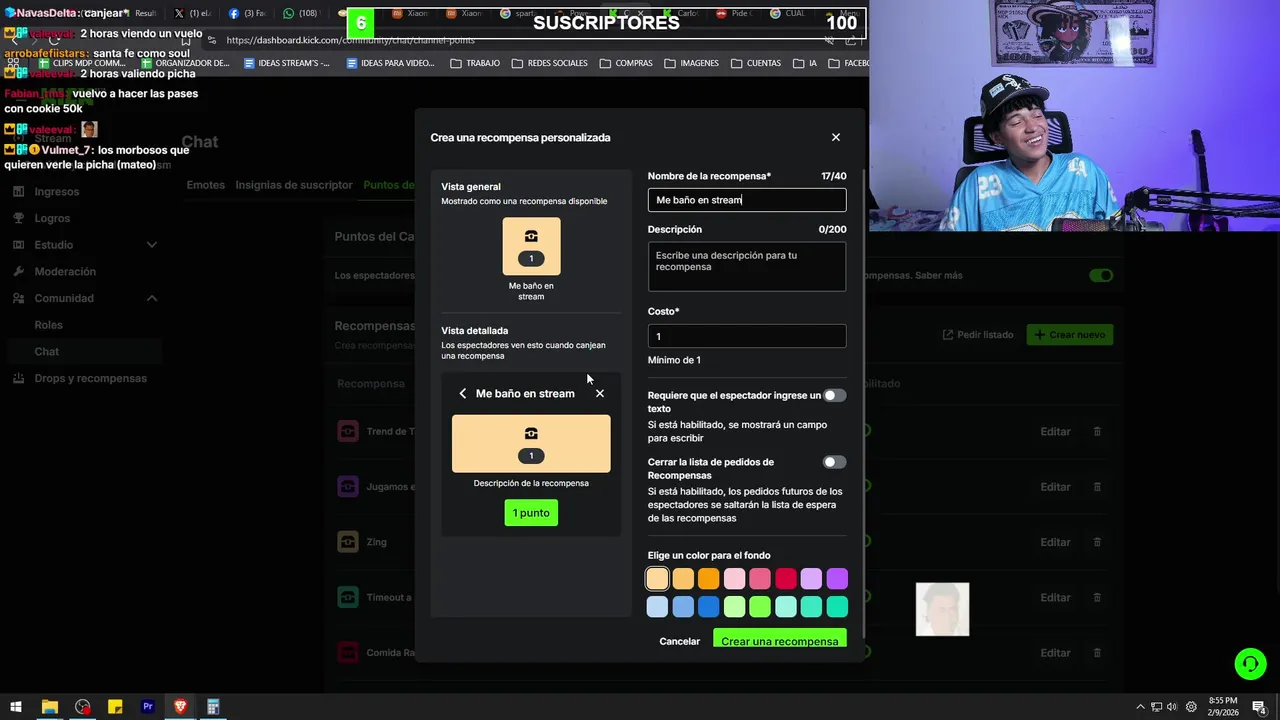Click the Zing reward icon
The width and height of the screenshot is (1280, 720).
point(348,542)
